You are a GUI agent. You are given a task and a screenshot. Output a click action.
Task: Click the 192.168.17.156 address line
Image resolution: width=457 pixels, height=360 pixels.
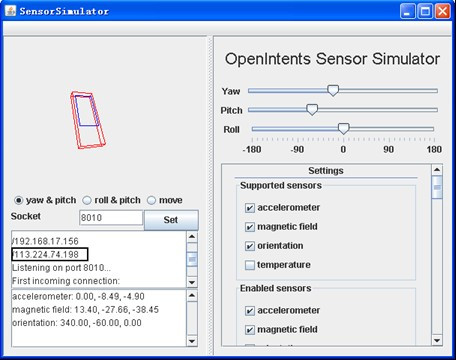coord(45,241)
